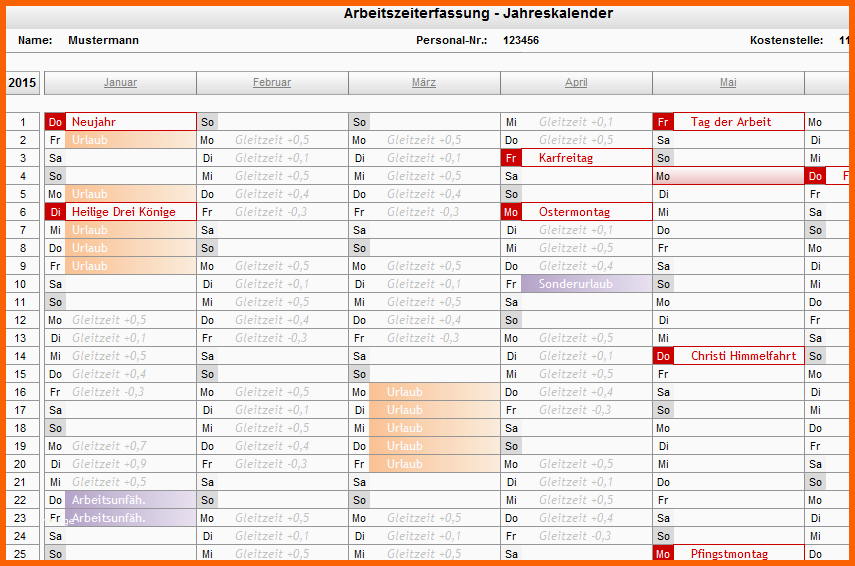Select the red-shaded Mo cell on May 4
Screen dimensions: 855x566
(728, 176)
